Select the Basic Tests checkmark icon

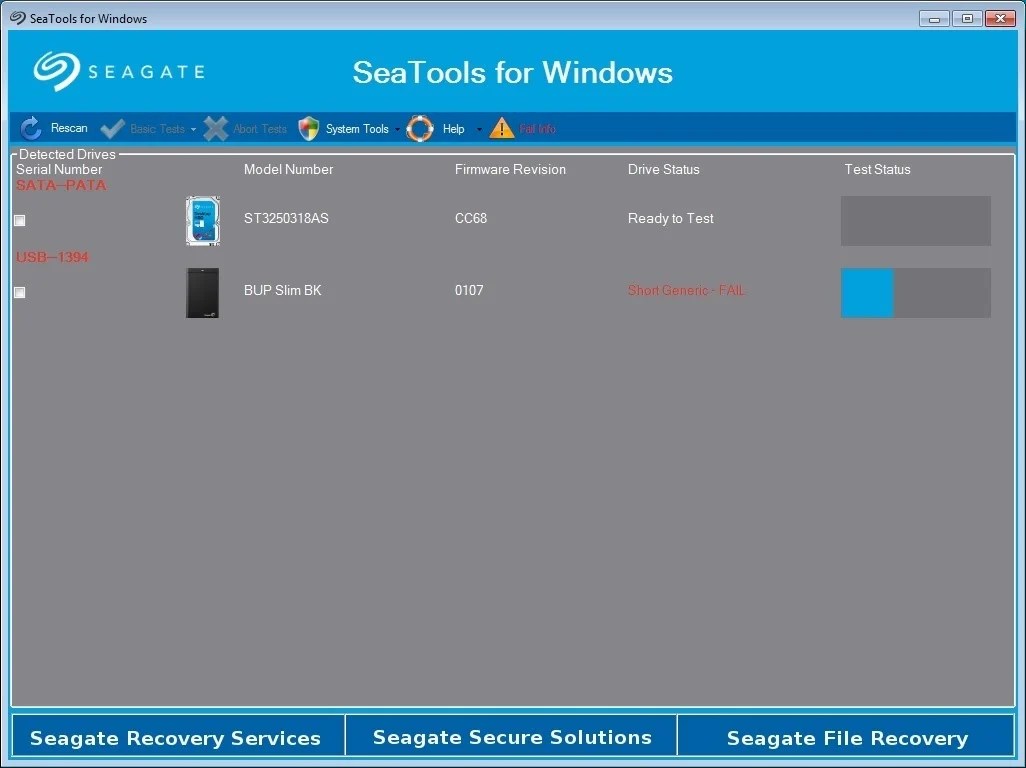111,128
